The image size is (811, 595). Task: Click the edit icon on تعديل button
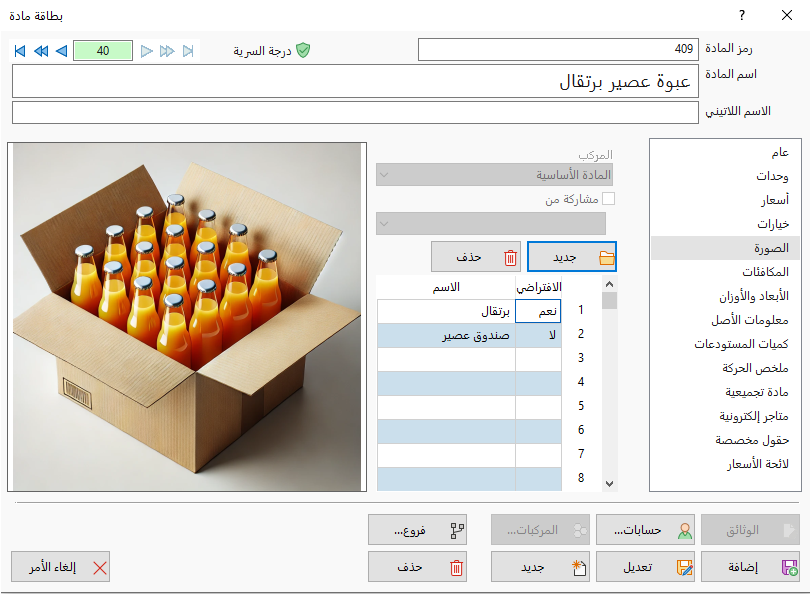pyautogui.click(x=684, y=568)
